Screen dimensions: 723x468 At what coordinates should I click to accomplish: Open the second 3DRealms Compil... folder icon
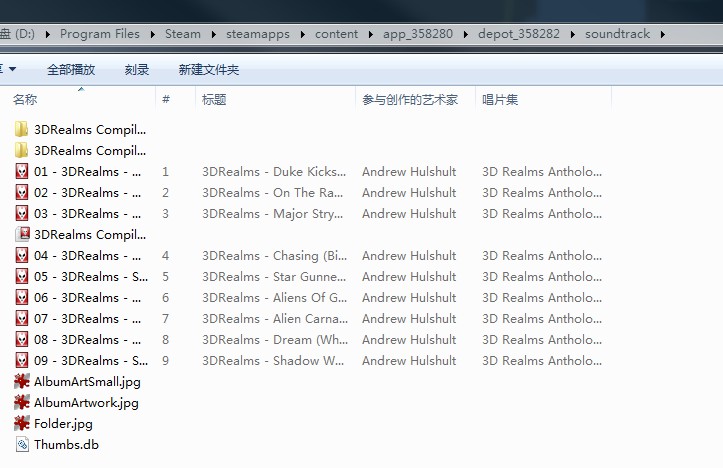[21, 150]
